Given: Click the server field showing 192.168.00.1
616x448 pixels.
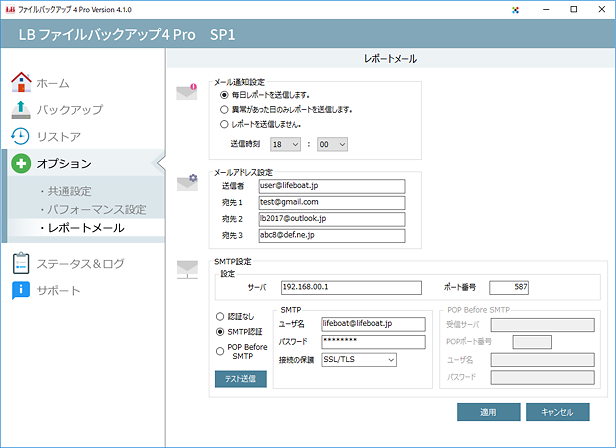Looking at the screenshot, I should [x=351, y=288].
